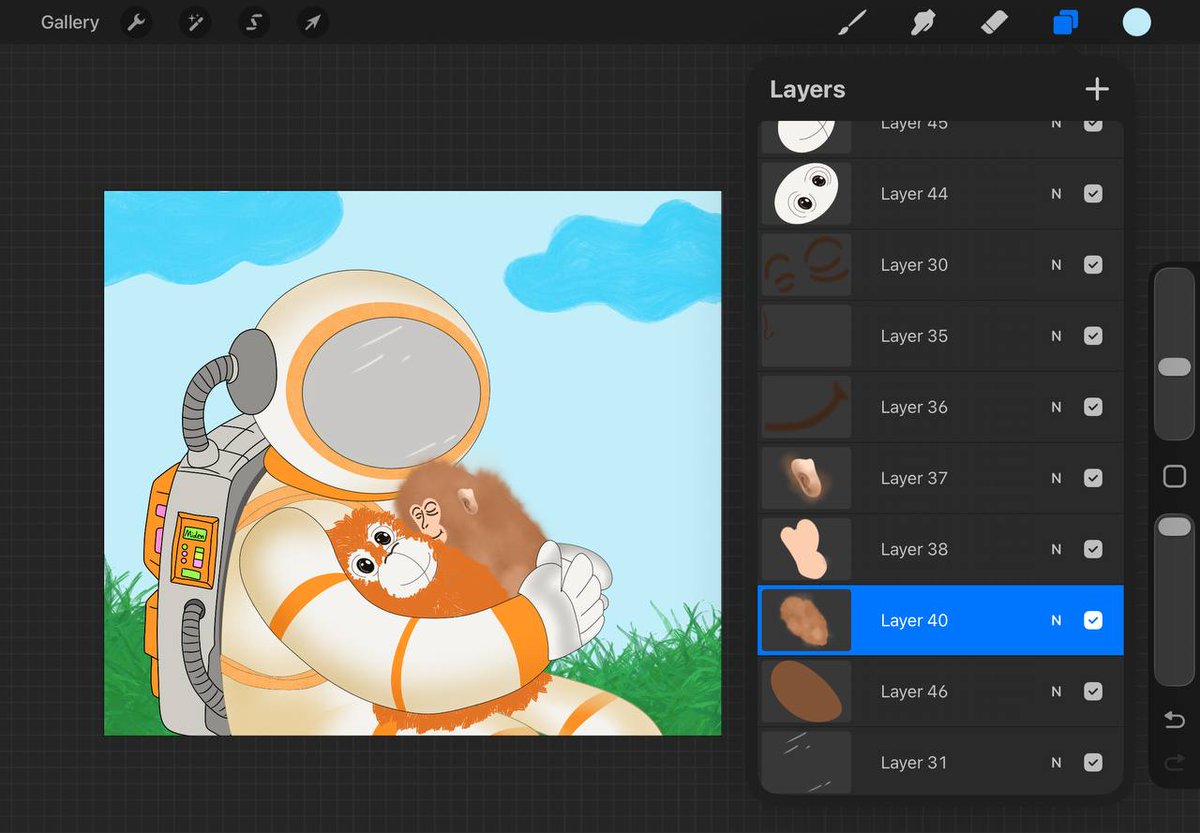Open blend mode N for Layer 40
Viewport: 1200px width, 833px height.
point(1056,620)
